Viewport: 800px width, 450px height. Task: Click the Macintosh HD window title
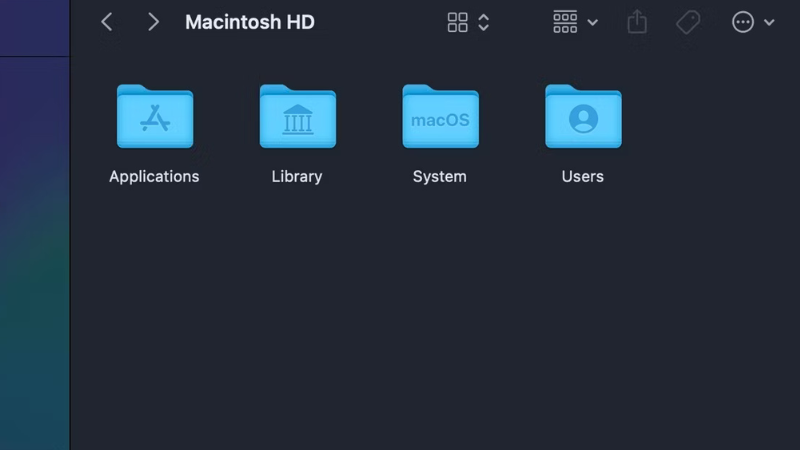[250, 22]
